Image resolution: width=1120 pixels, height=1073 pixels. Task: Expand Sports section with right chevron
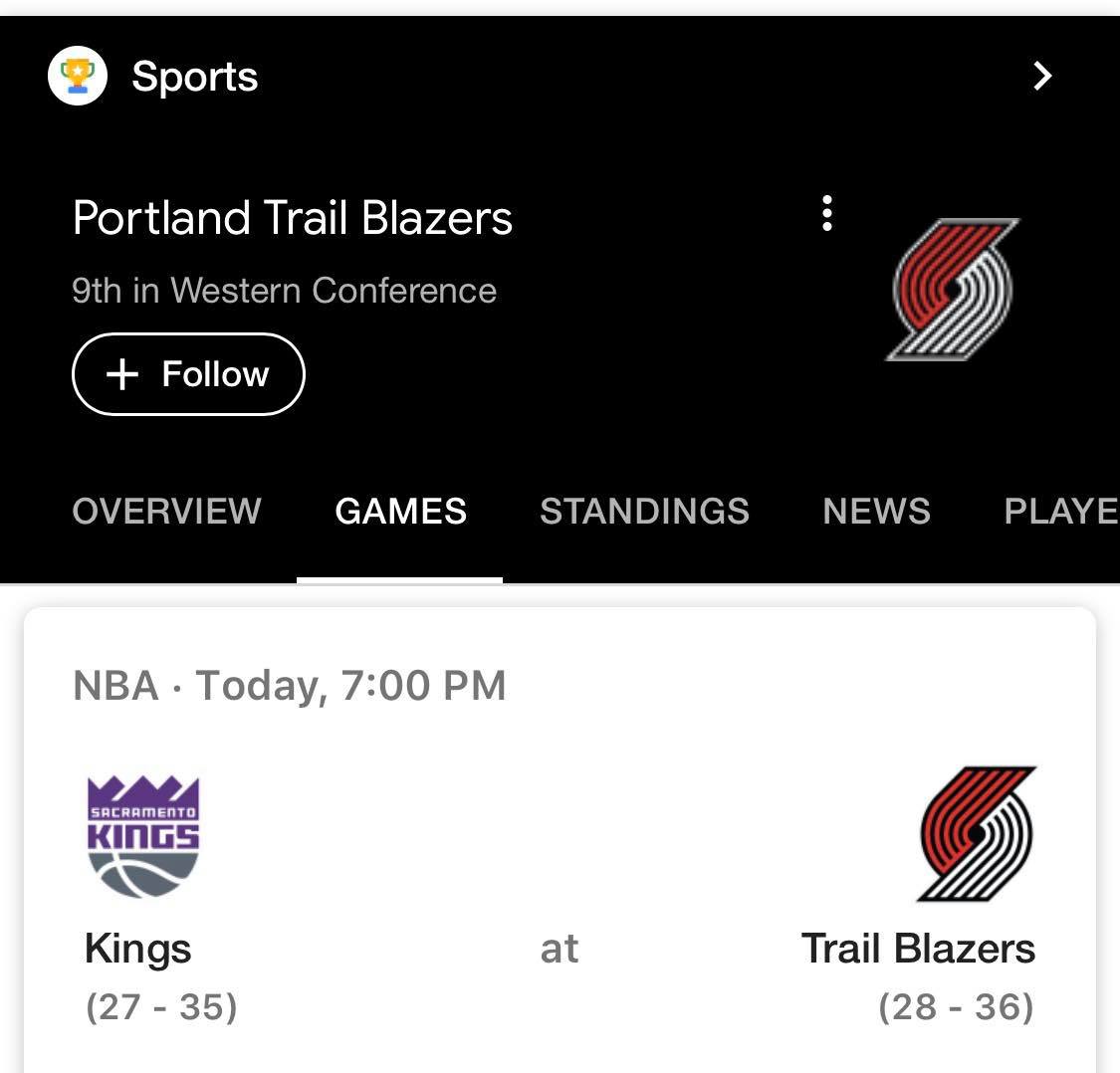tap(1043, 76)
